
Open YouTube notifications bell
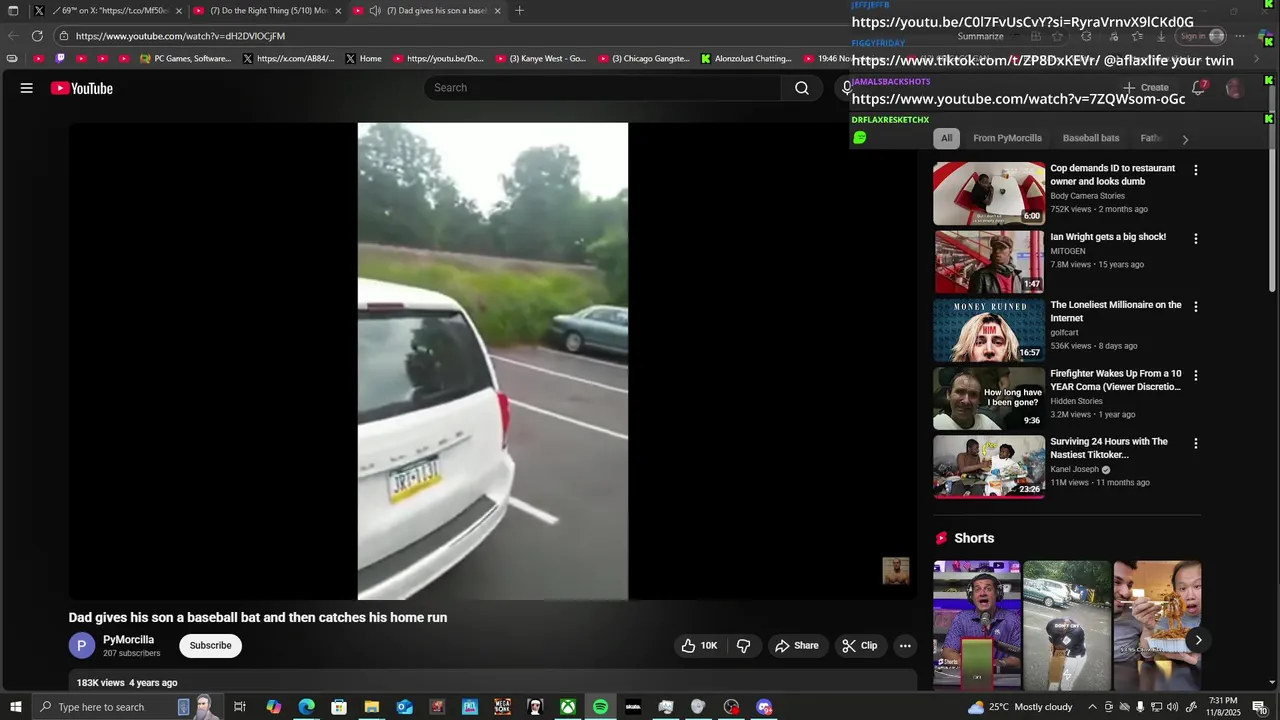[1198, 88]
